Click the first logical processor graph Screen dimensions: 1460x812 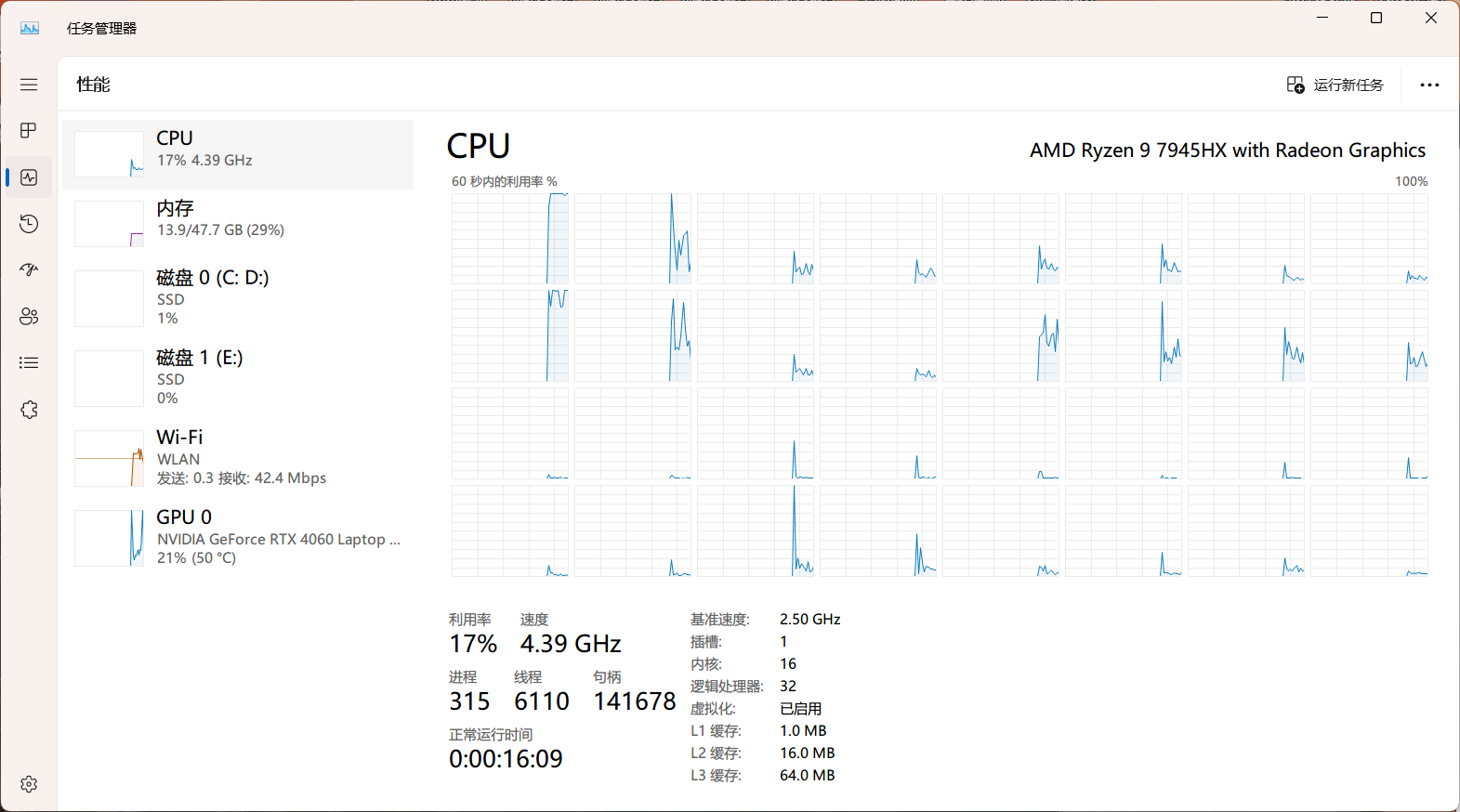[x=510, y=239]
